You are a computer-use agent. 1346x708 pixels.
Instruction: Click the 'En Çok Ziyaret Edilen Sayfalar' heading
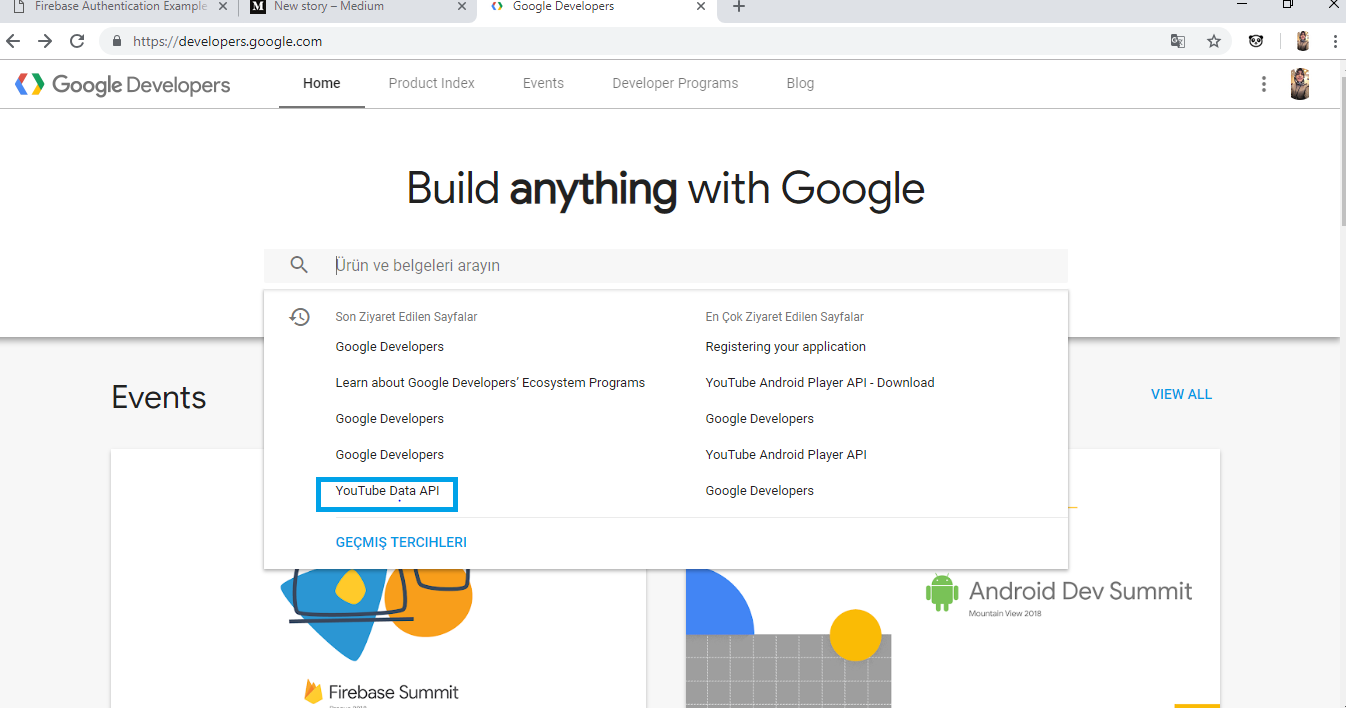pos(785,317)
